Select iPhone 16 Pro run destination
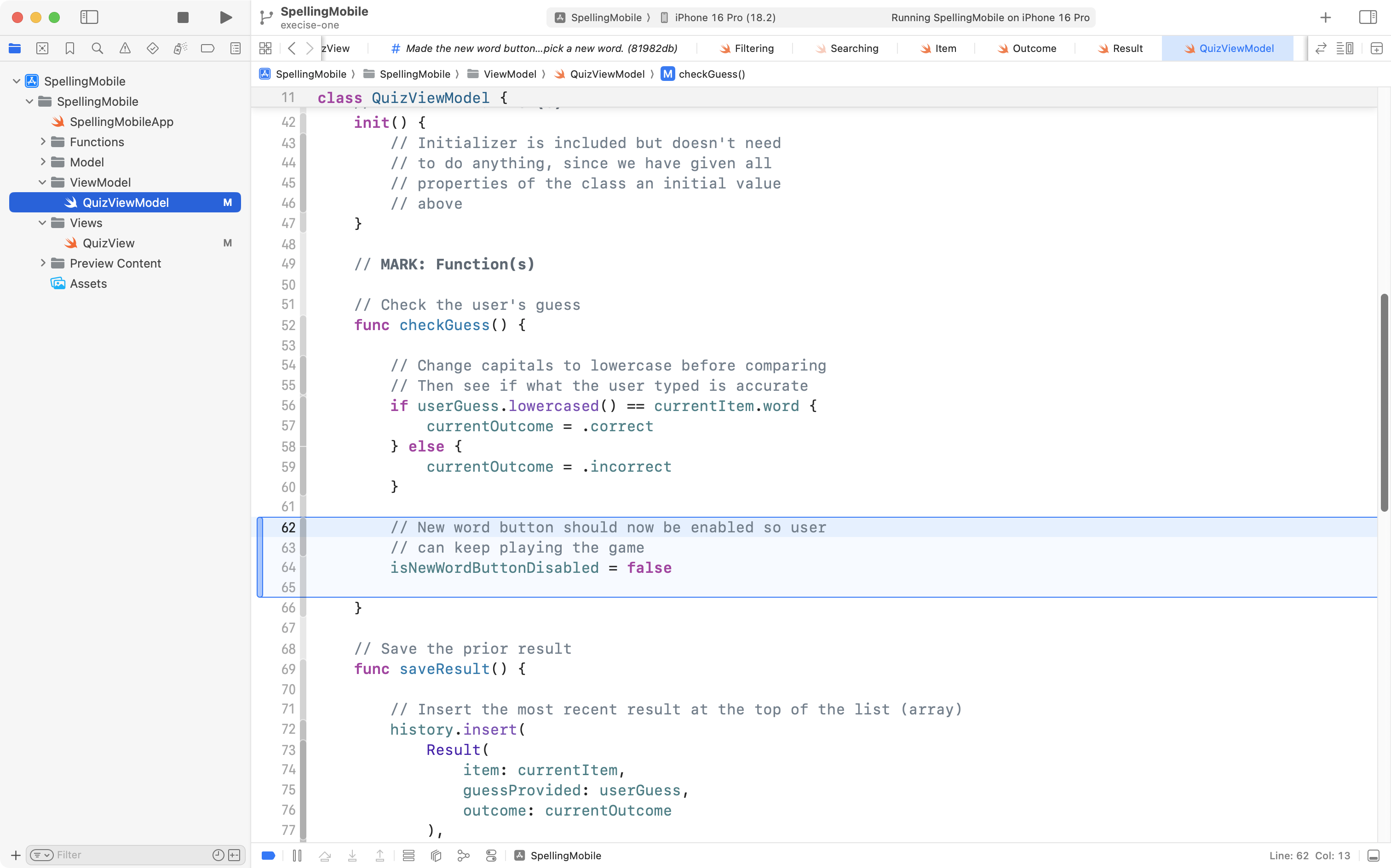The height and width of the screenshot is (868, 1391). click(x=724, y=18)
